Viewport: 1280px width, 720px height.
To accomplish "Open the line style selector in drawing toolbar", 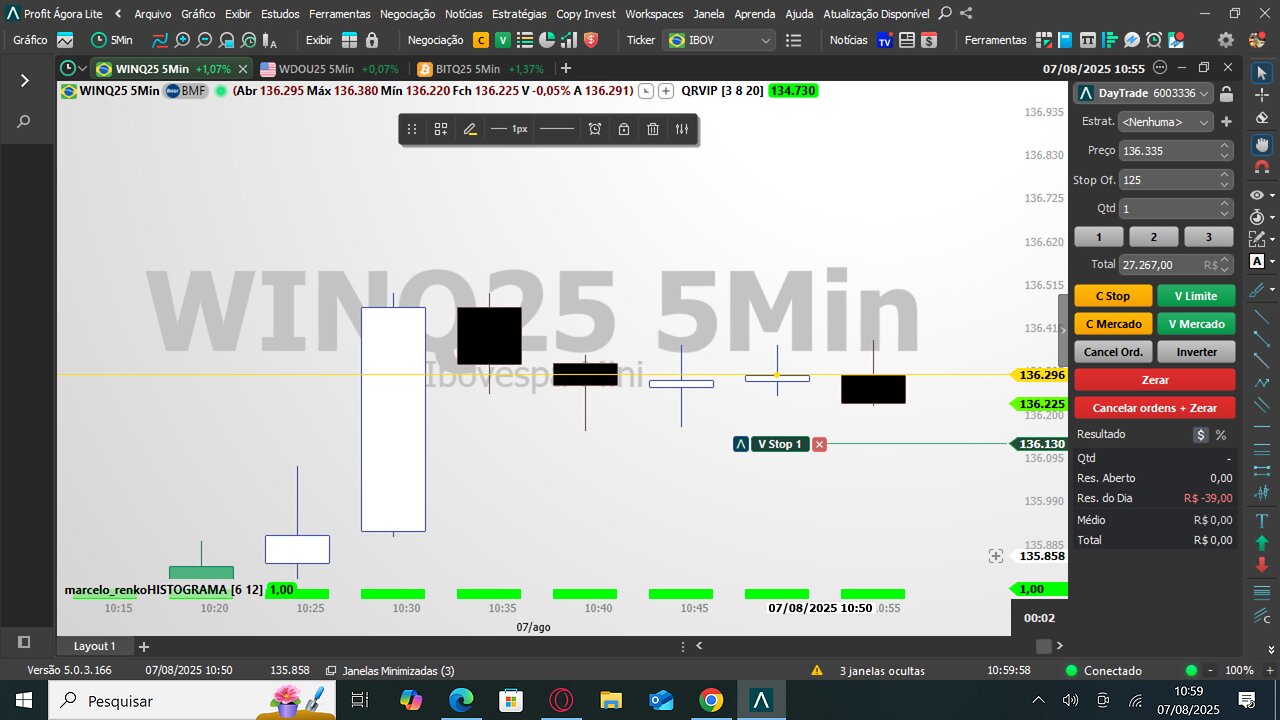I will pos(556,129).
